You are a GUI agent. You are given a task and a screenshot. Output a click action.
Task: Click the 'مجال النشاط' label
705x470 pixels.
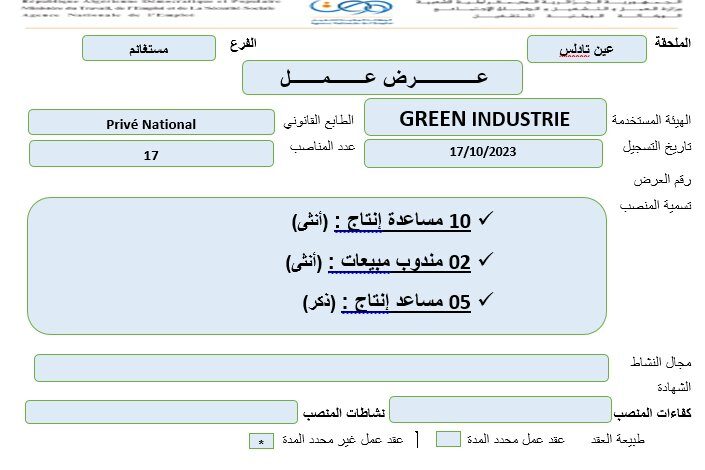(660, 362)
